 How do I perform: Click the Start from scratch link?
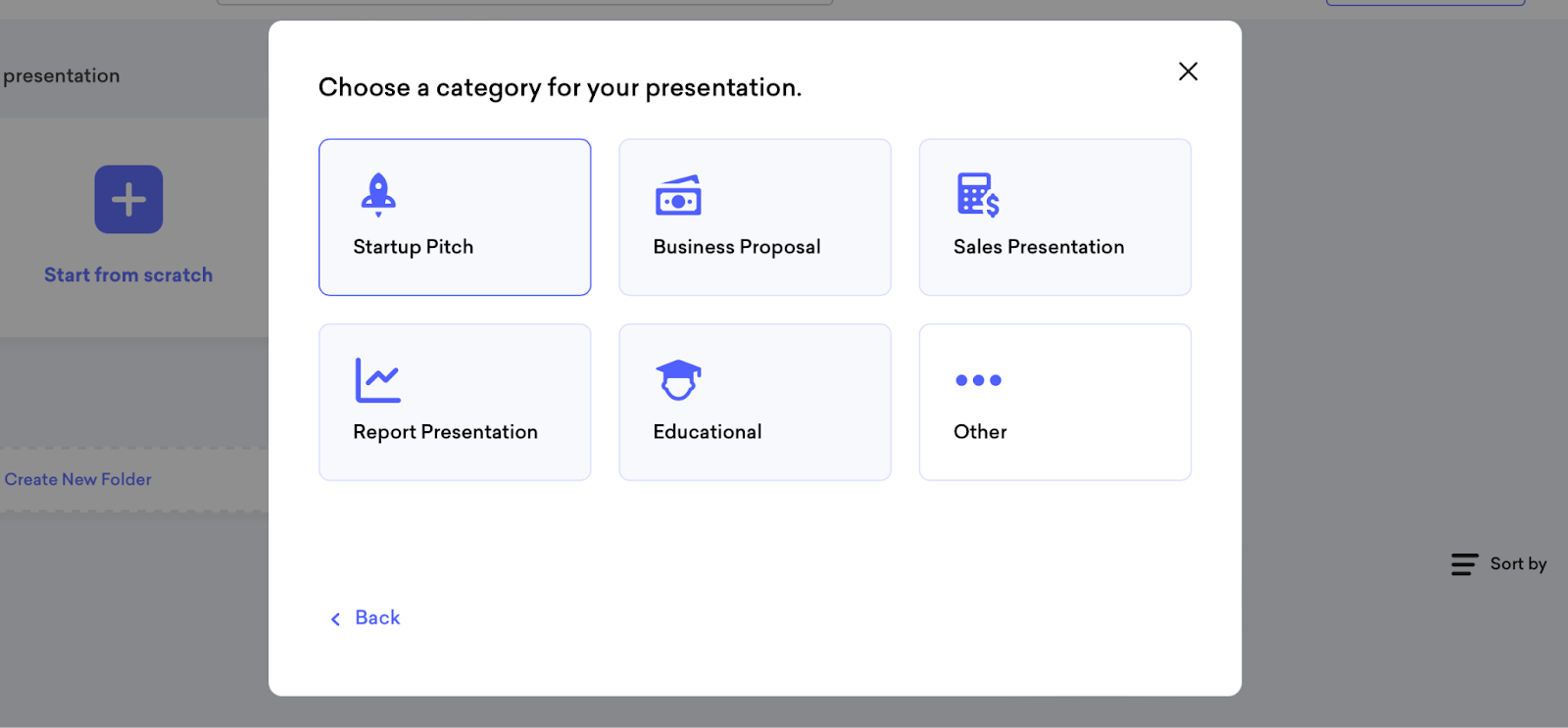(128, 275)
